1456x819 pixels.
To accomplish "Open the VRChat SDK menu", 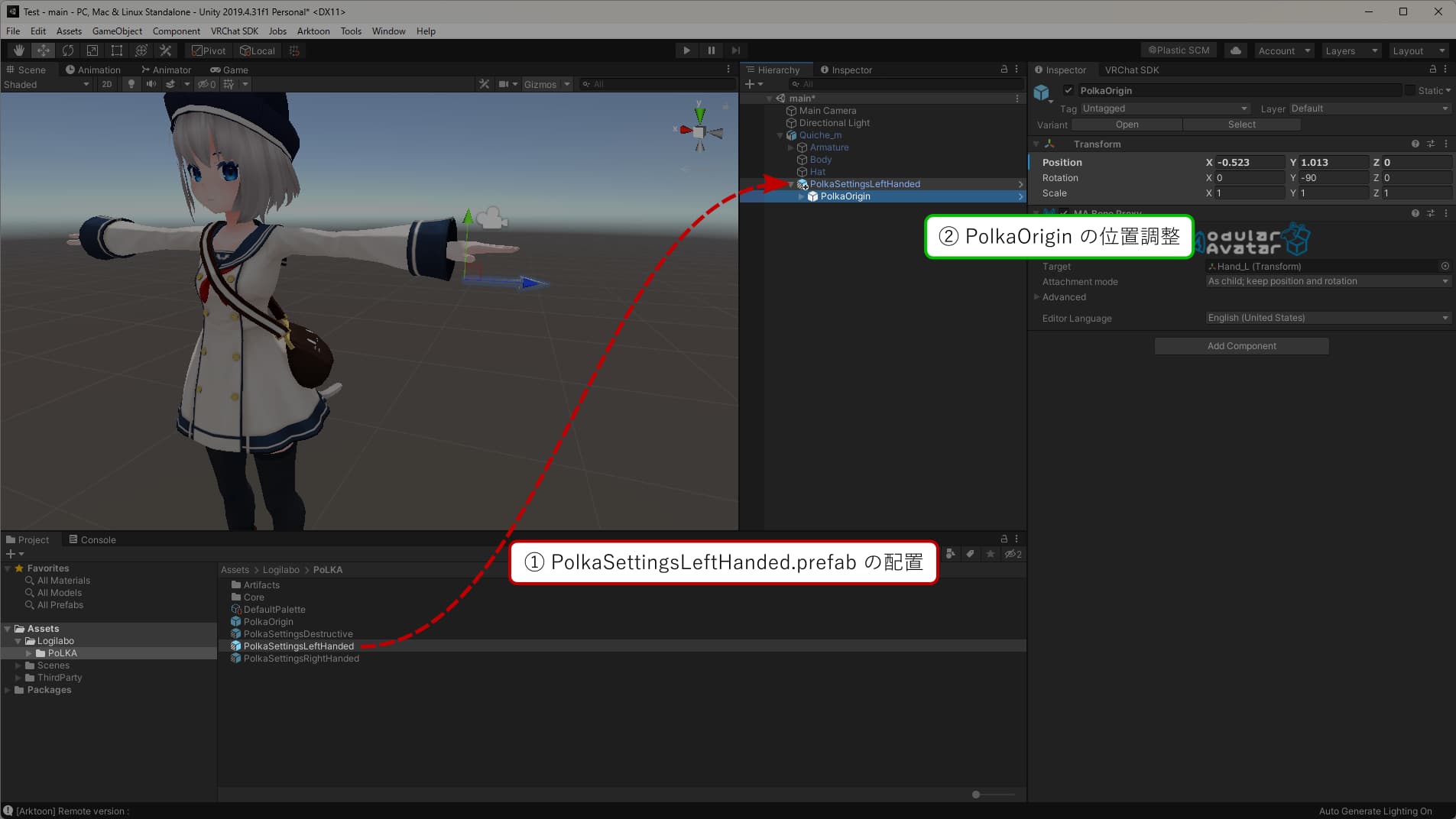I will click(x=234, y=31).
